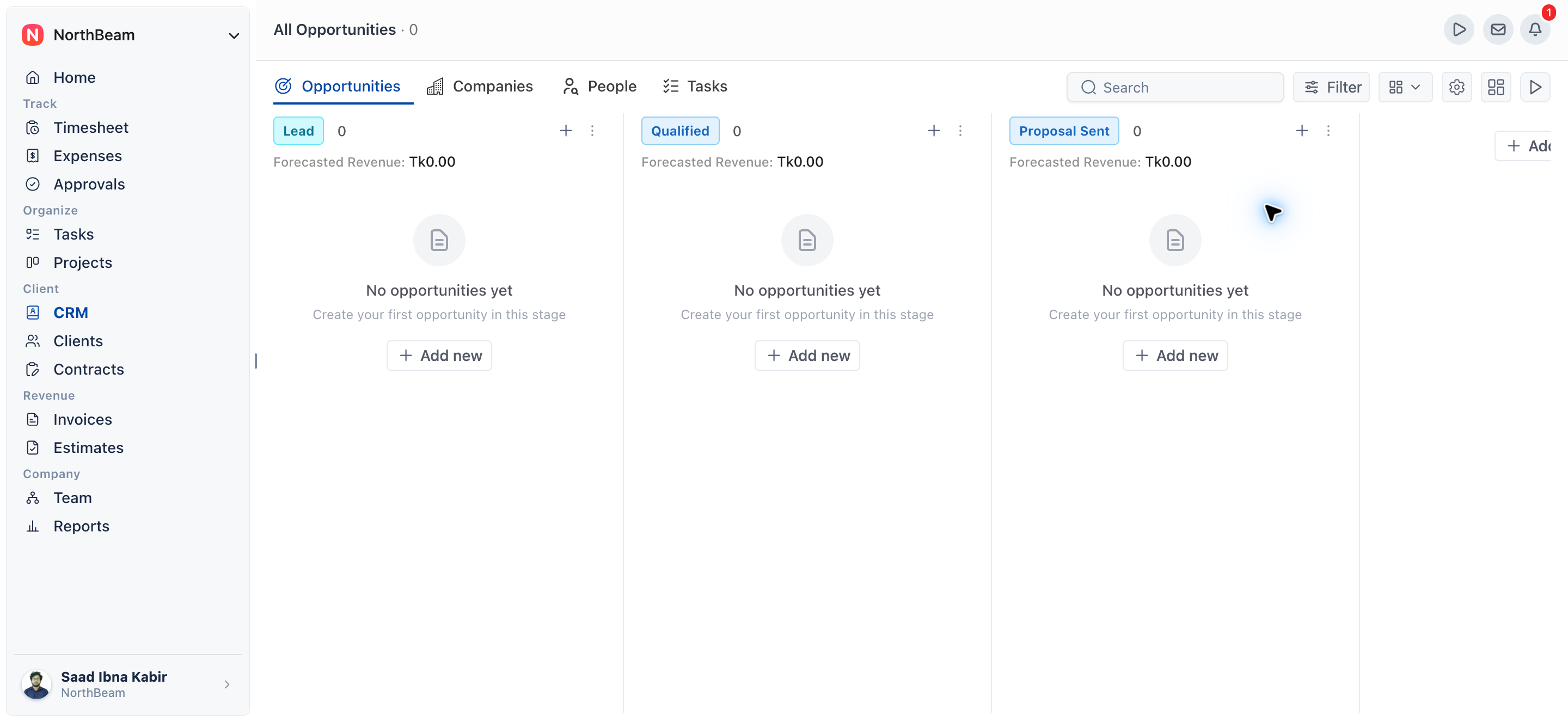Click plus icon in Proposal Sent header
The image size is (1568, 722).
click(1301, 130)
